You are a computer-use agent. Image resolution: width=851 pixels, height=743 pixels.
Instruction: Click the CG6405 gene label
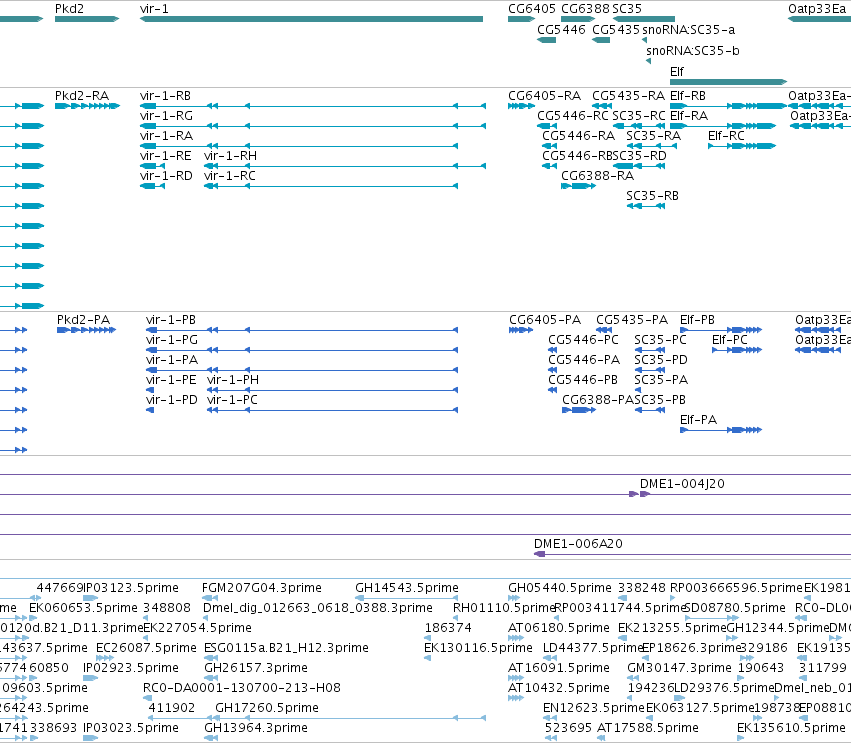click(x=532, y=9)
